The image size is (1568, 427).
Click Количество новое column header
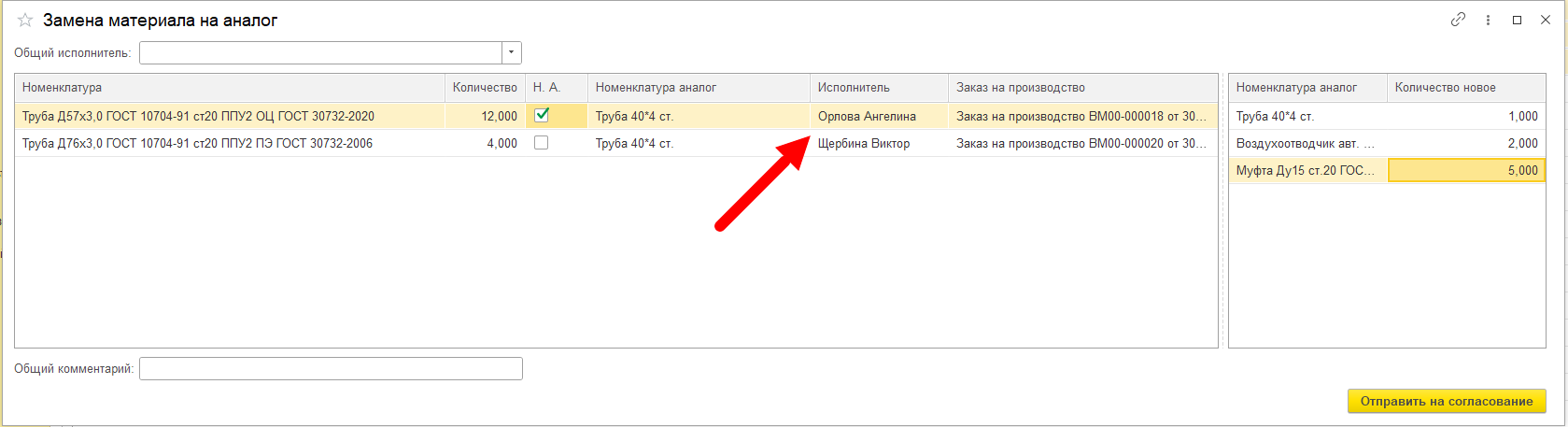[1466, 88]
